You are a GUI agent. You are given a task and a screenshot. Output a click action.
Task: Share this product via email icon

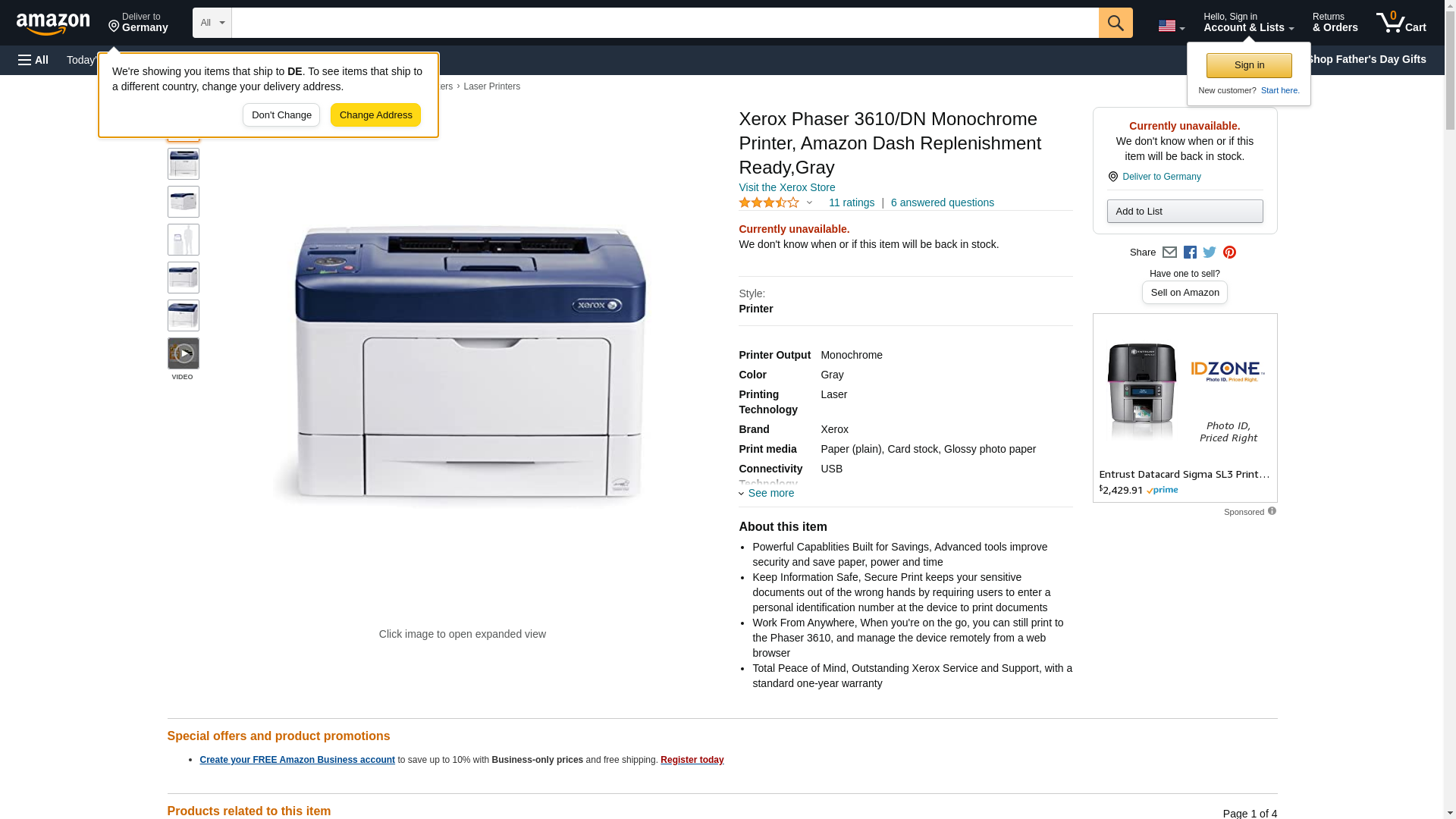1169,253
